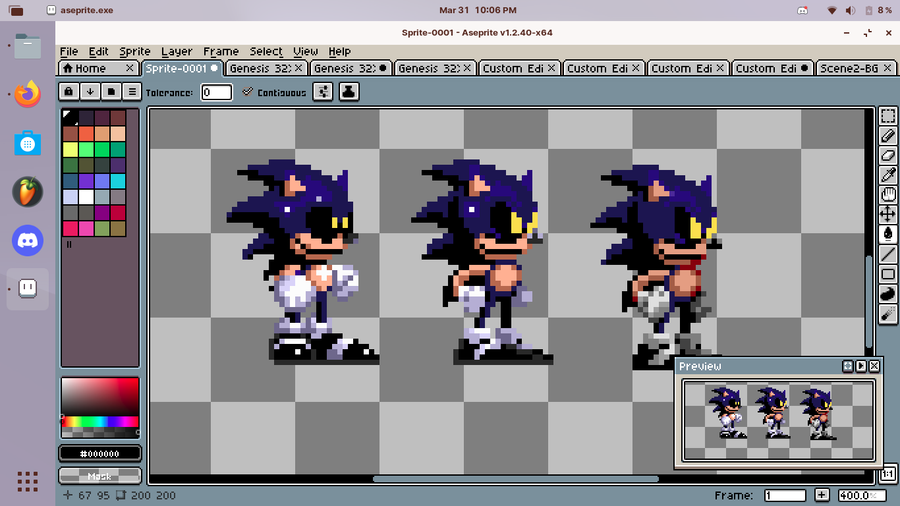Toggle the Contiguous checkbox
This screenshot has width=900, height=506.
[x=247, y=92]
